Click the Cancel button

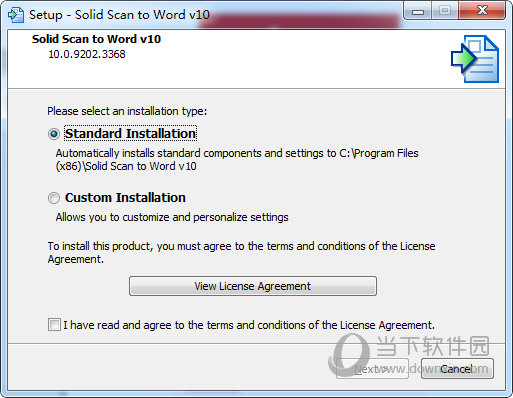457,369
